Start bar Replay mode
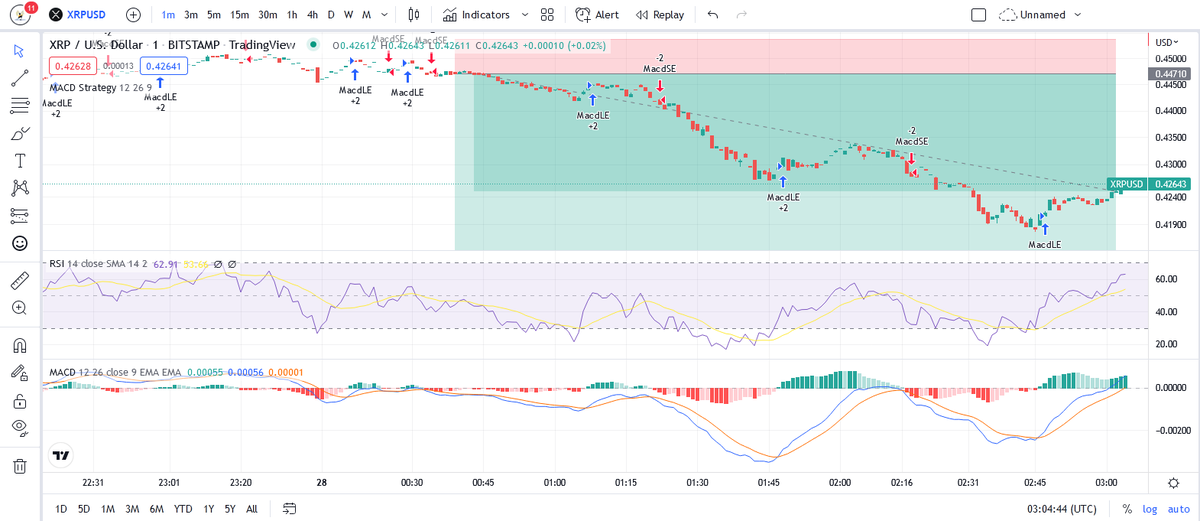Viewport: 1200px width, 521px height. (661, 15)
